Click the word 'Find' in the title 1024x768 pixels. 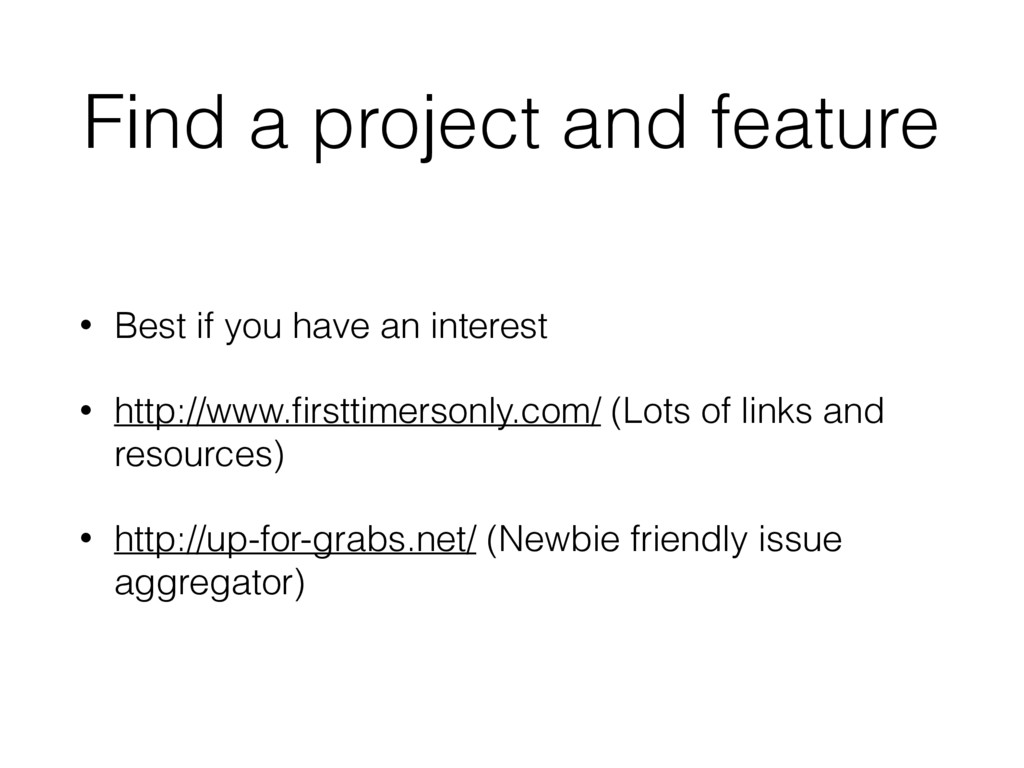coord(155,121)
